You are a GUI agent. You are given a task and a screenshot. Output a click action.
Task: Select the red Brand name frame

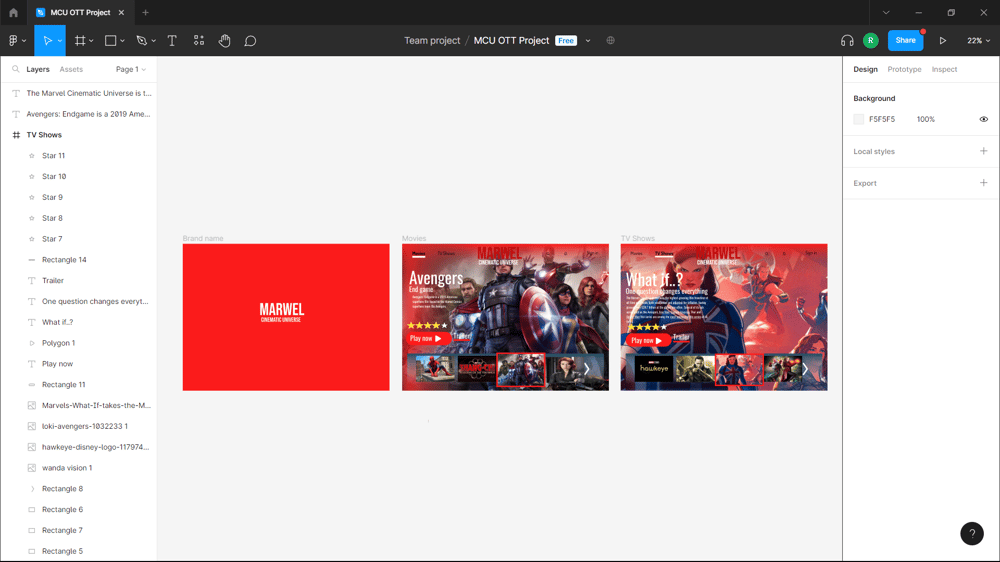coord(286,317)
